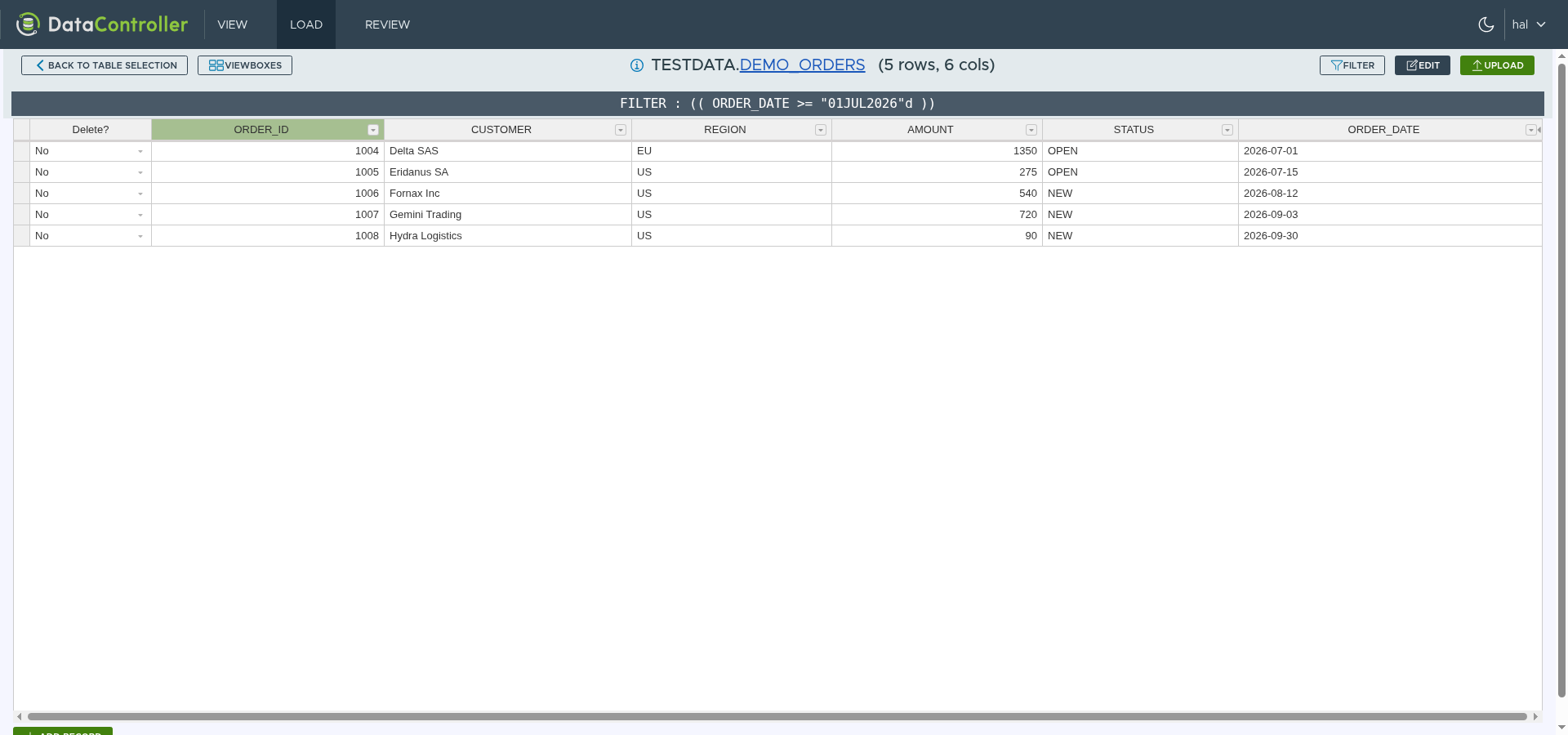Screen dimensions: 1568x735
Task: Open CUSTOMER column header dropdown arrow
Action: 621,130
